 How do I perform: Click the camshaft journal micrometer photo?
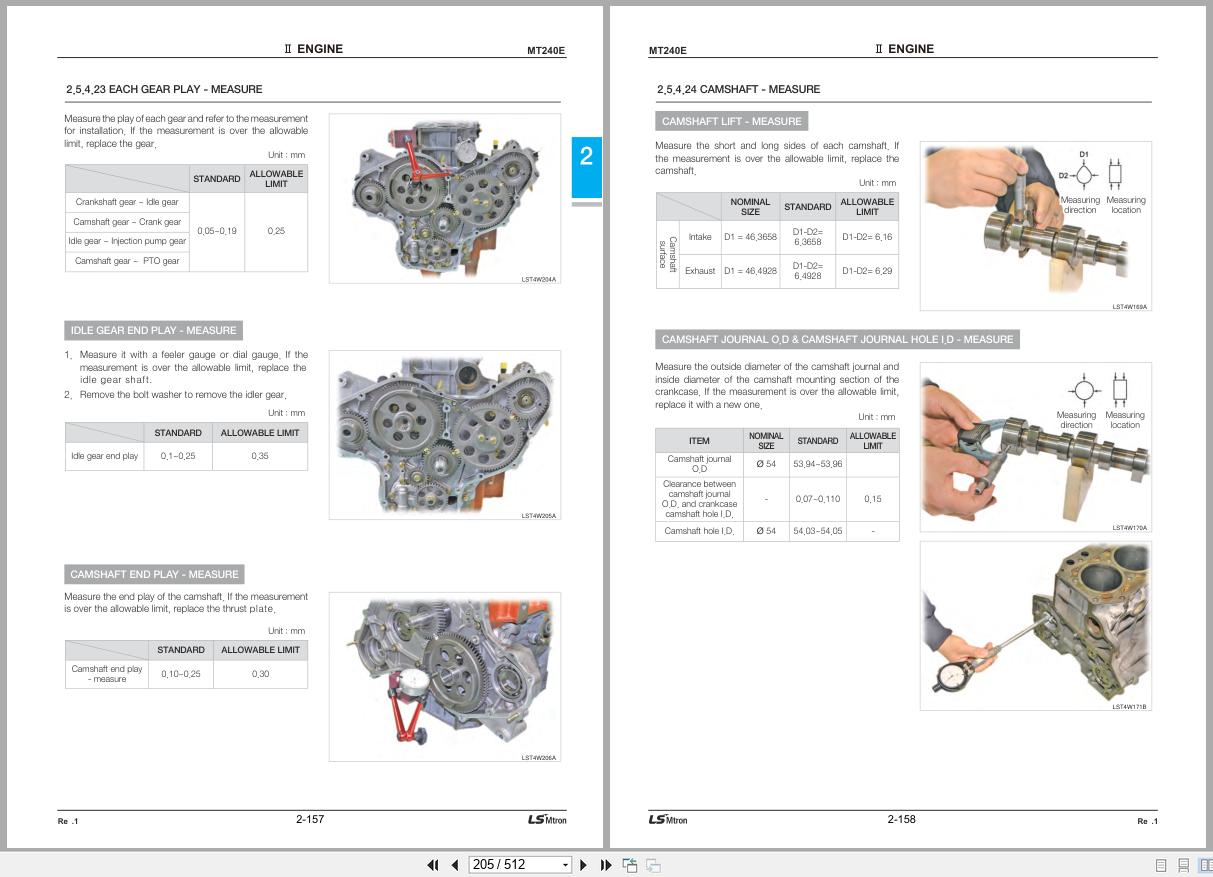tap(1036, 447)
